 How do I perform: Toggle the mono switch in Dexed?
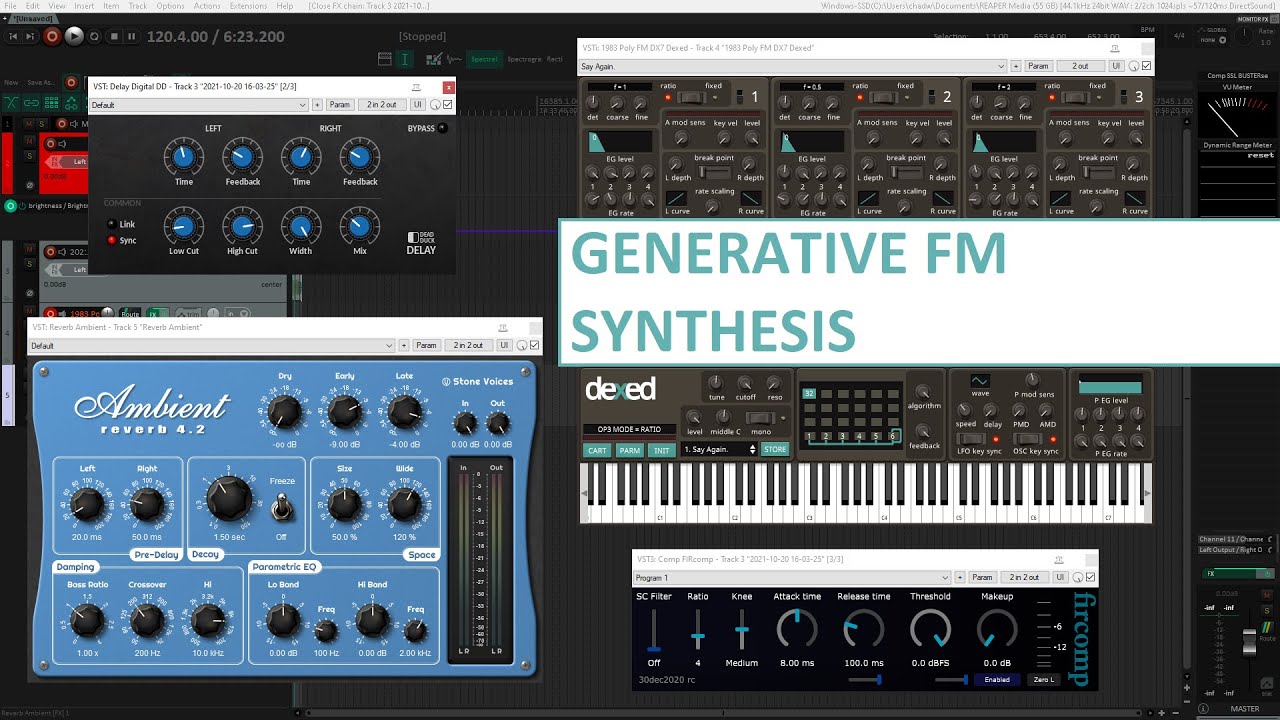[x=761, y=418]
